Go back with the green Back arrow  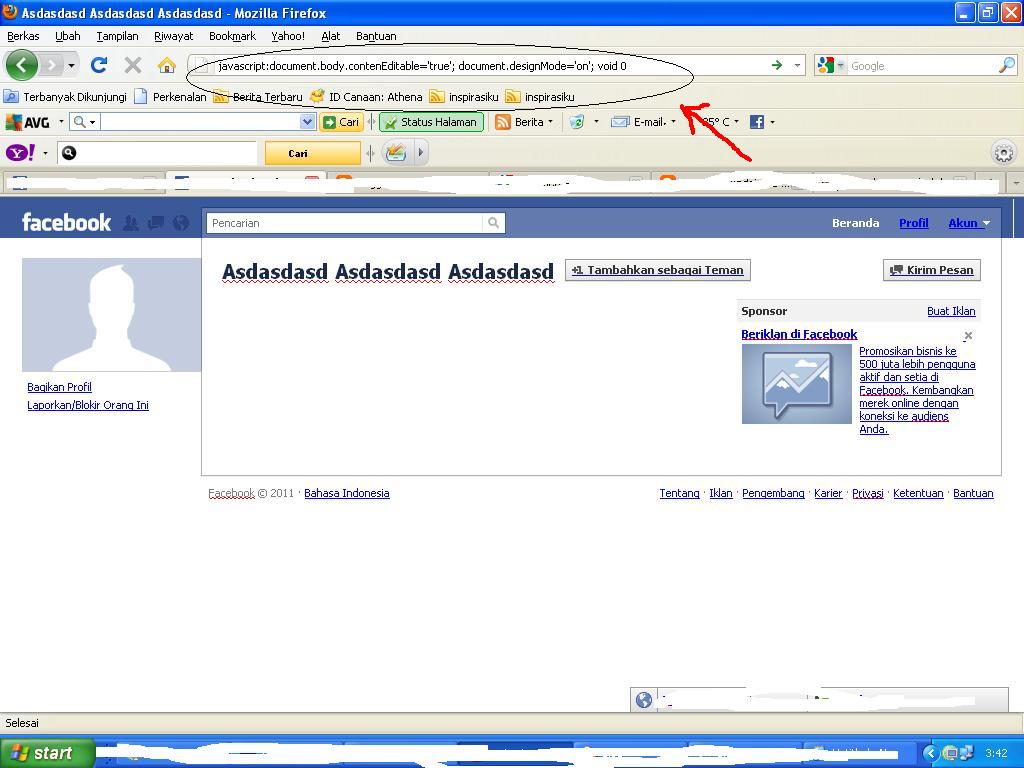pyautogui.click(x=22, y=65)
